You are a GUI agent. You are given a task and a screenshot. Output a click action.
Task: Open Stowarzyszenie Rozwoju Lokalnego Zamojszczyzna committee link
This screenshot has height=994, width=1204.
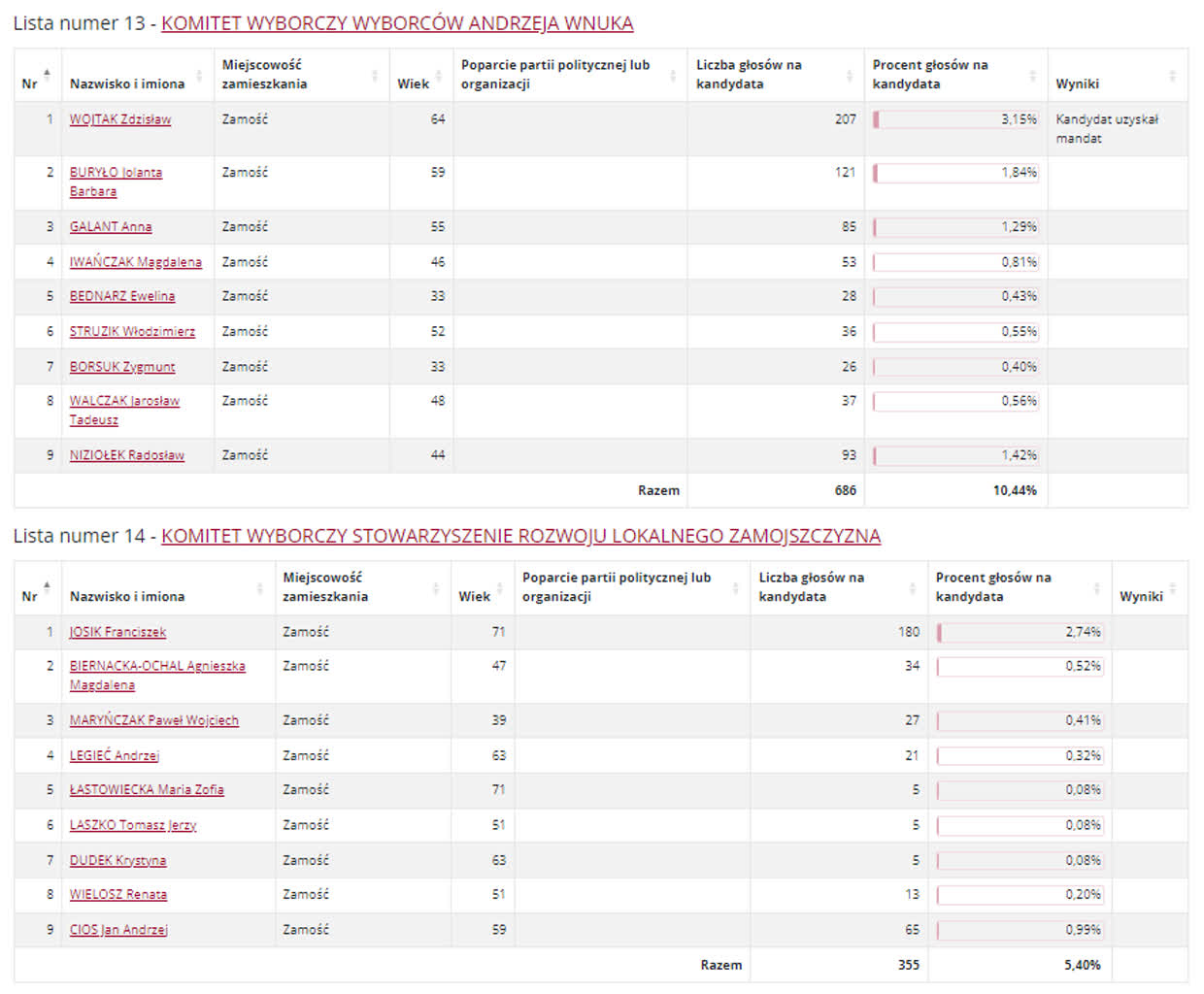point(520,536)
